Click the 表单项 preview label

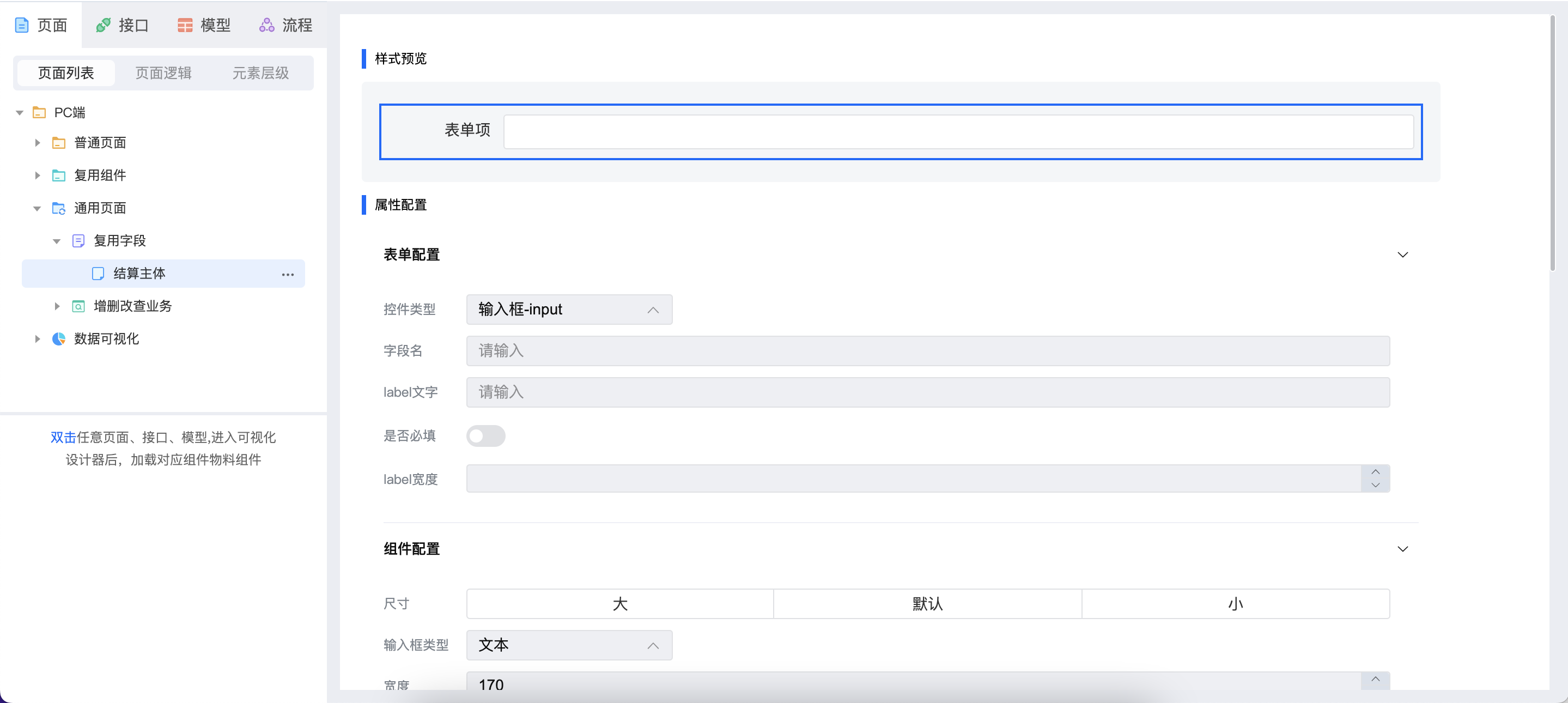pos(467,130)
